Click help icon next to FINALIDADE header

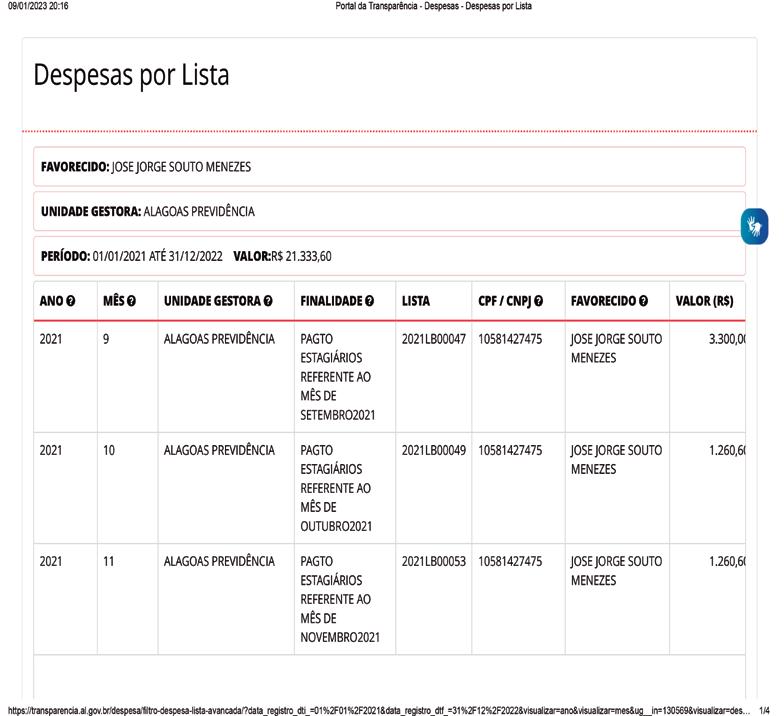tap(369, 301)
